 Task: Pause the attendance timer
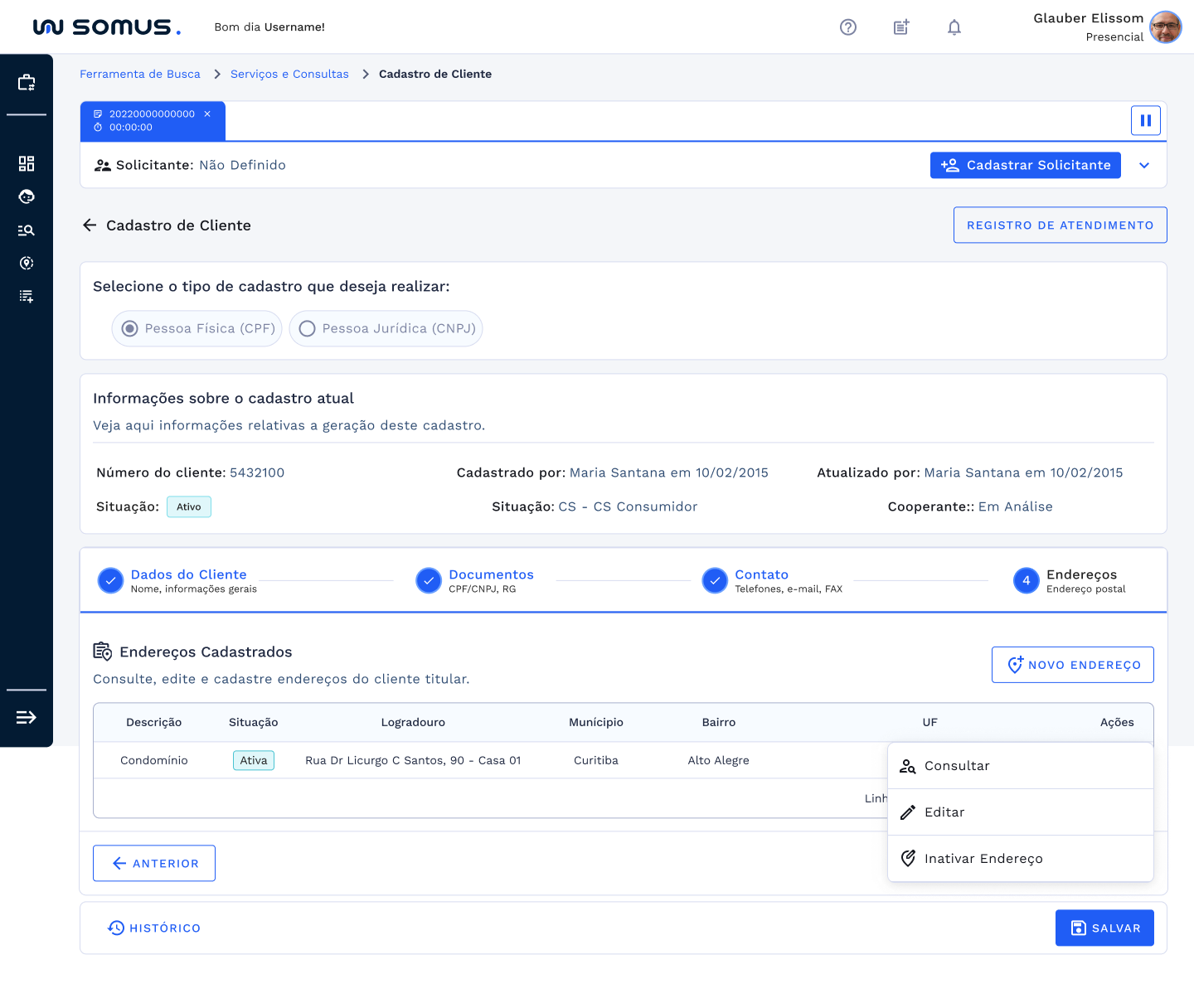point(1145,120)
